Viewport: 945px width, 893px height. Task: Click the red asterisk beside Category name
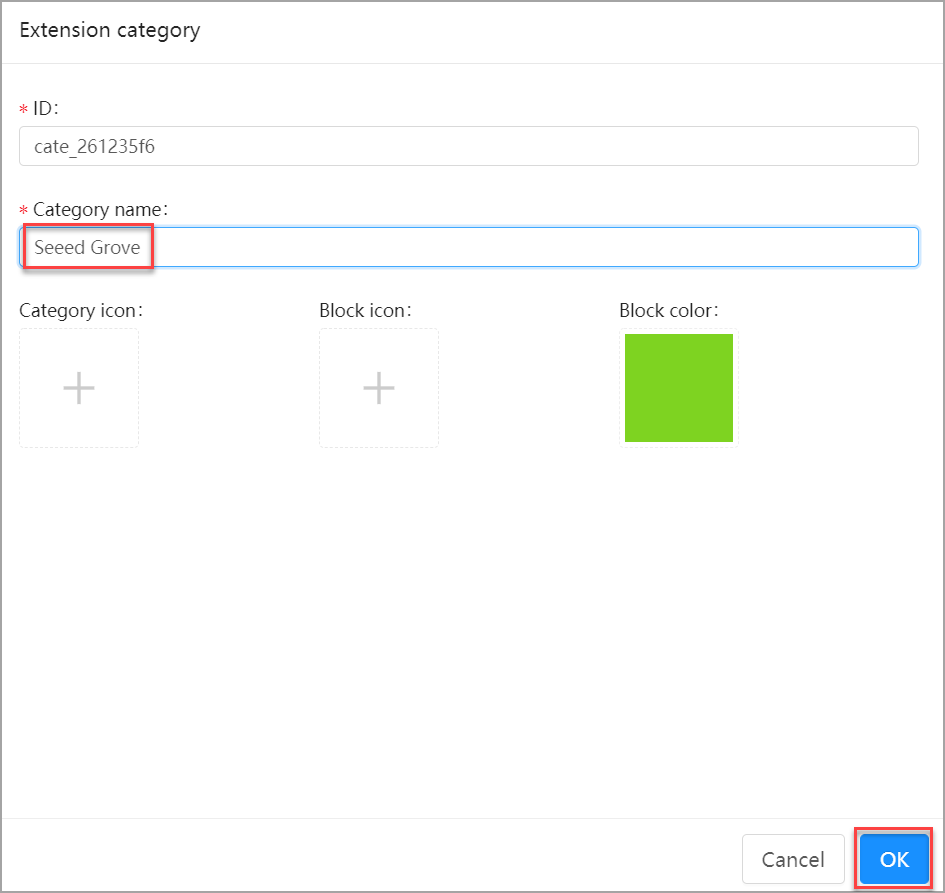coord(24,211)
